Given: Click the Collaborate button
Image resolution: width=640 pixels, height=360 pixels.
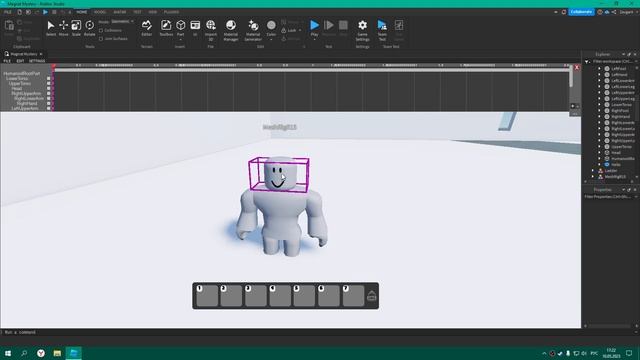Looking at the screenshot, I should tap(581, 12).
